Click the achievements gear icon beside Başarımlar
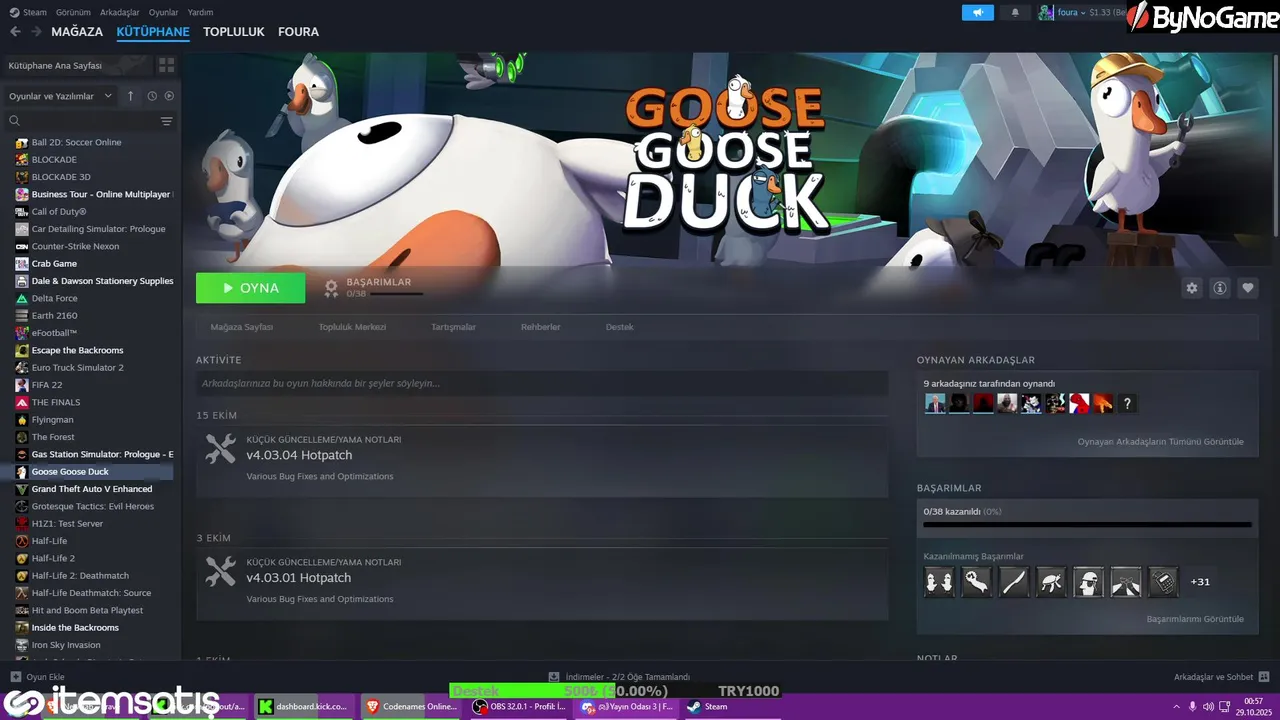This screenshot has width=1280, height=720. click(331, 288)
